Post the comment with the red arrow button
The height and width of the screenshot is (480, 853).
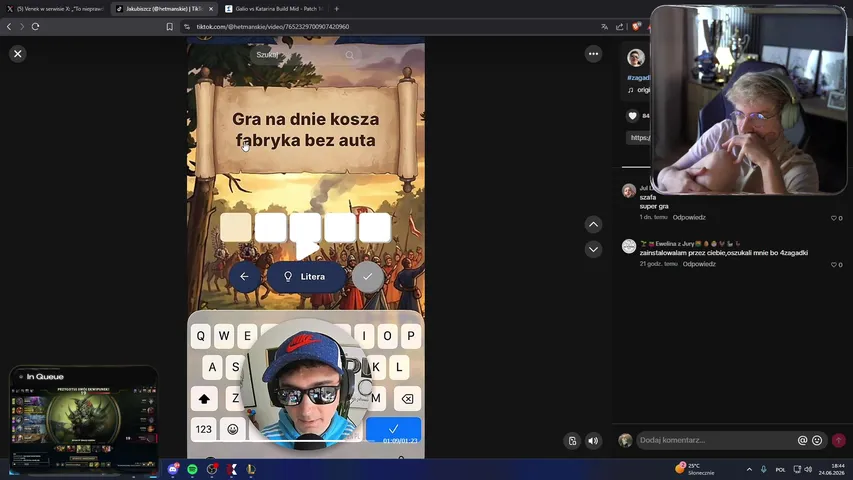[839, 440]
